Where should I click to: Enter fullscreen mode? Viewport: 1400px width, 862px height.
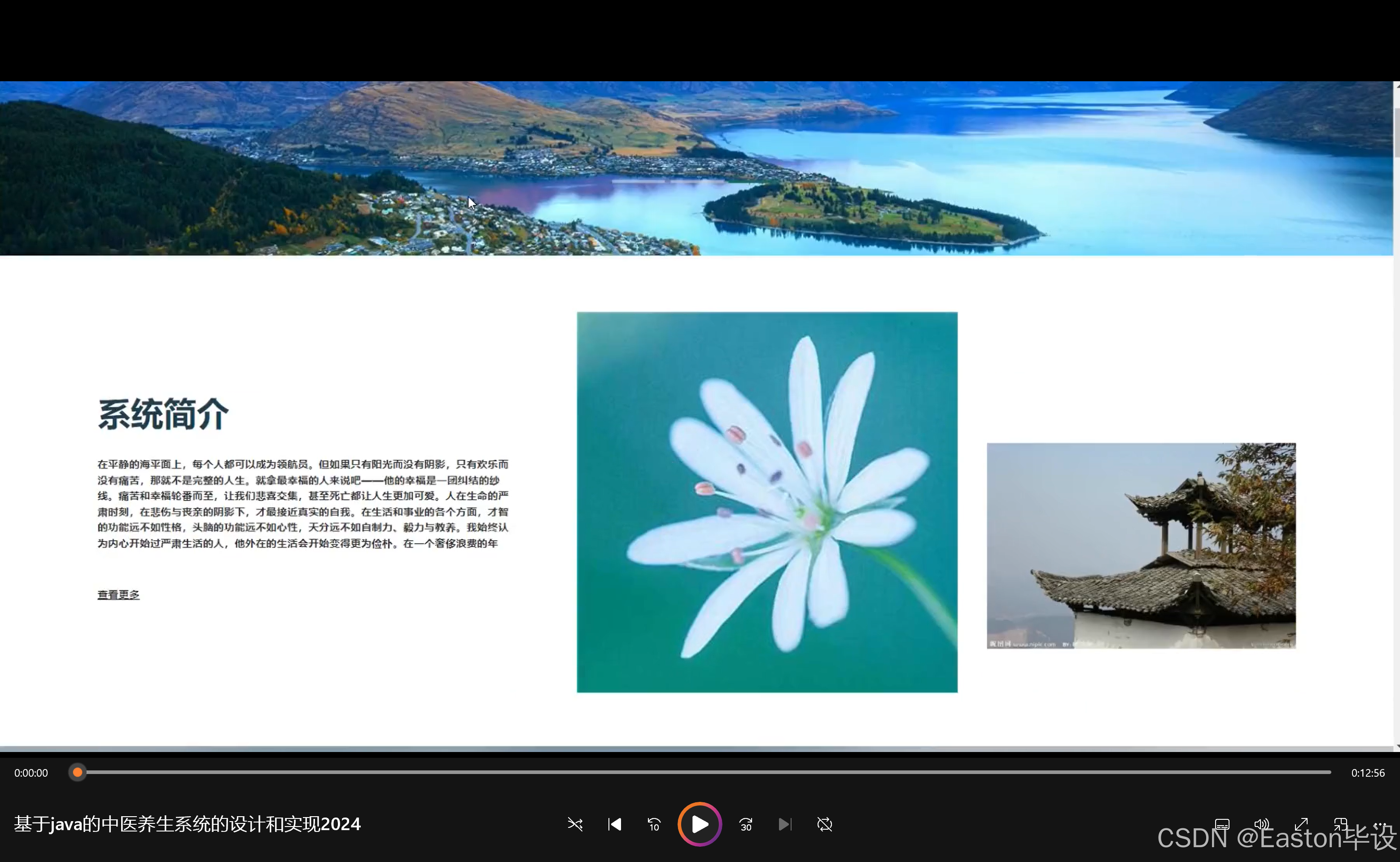pos(1301,824)
